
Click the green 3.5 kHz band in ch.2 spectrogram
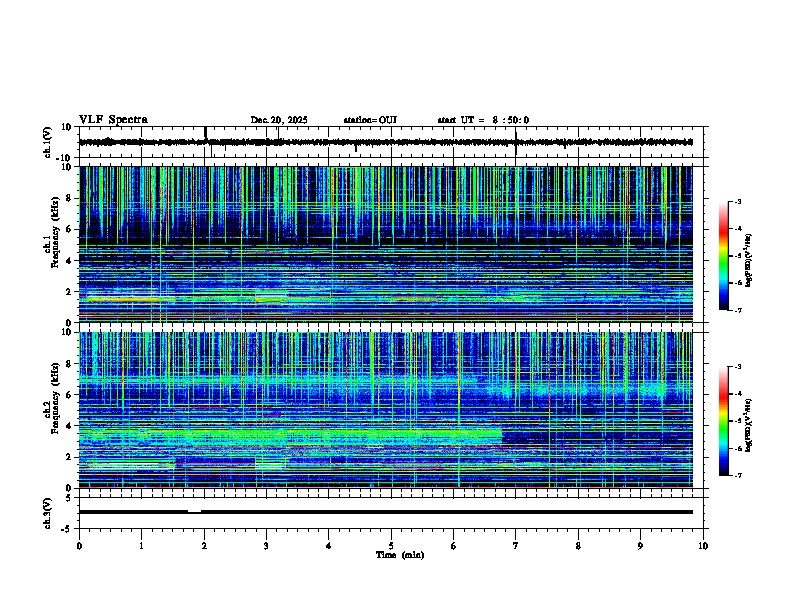290,434
